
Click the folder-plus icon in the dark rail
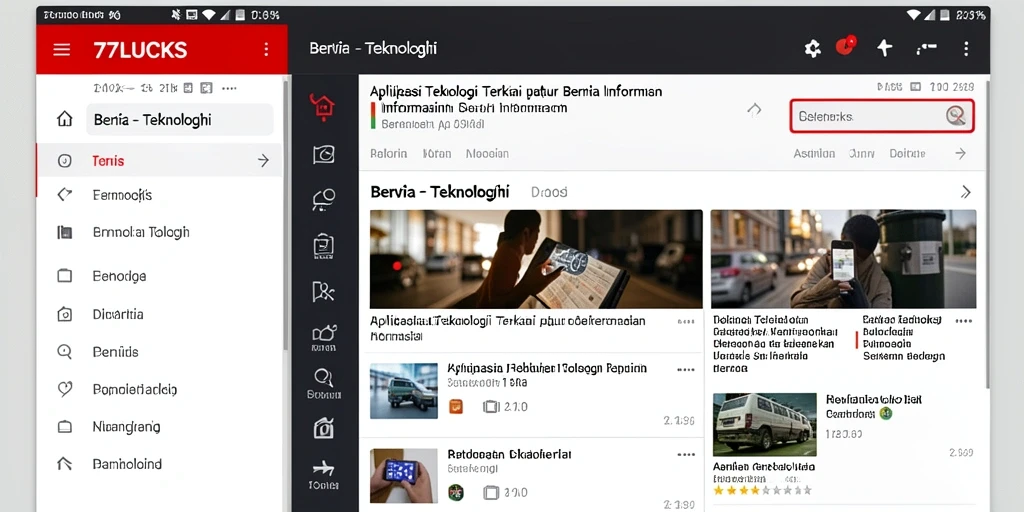tap(324, 334)
